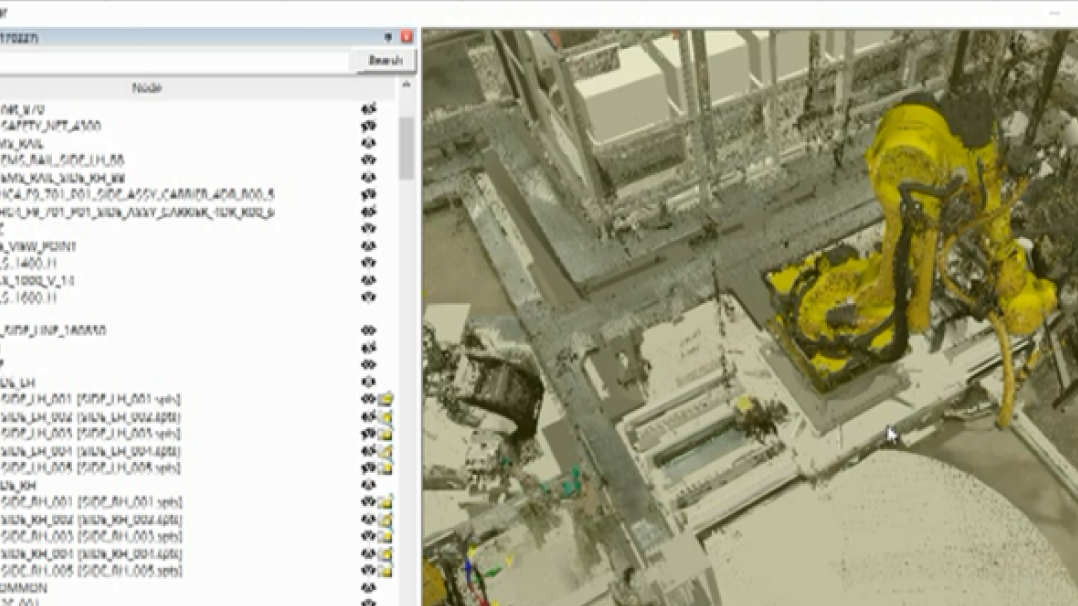Toggle the eye icon for SIDE_RH_002
Image resolution: width=1078 pixels, height=606 pixels.
(369, 519)
